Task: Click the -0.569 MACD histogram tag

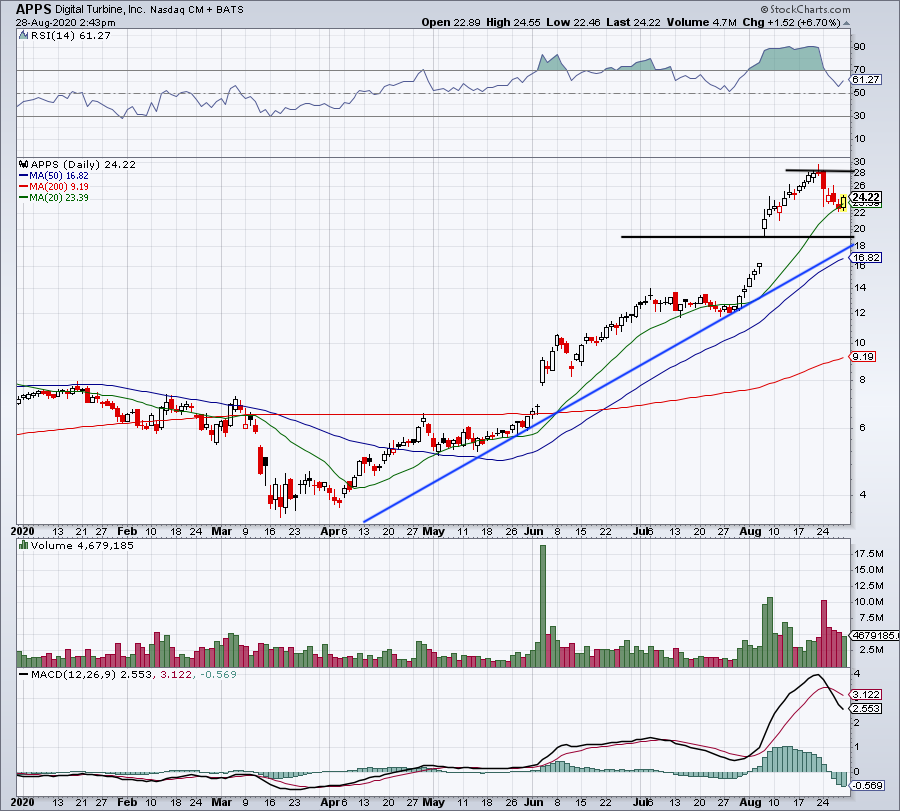Action: 867,786
